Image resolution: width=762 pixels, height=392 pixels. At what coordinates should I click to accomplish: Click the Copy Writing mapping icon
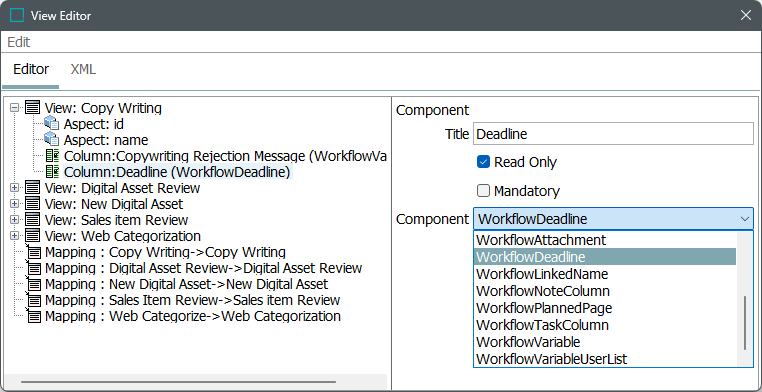34,253
